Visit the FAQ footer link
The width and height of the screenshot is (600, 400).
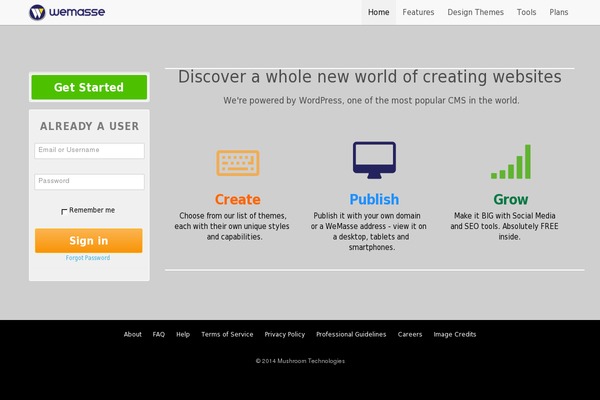[x=159, y=334]
